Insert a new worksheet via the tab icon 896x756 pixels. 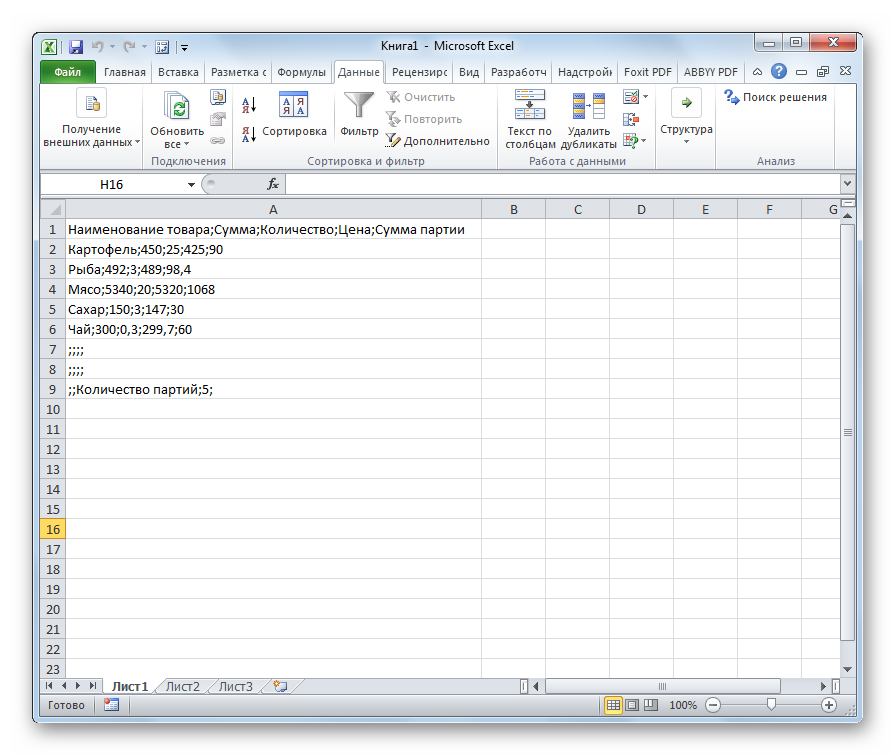tap(280, 687)
